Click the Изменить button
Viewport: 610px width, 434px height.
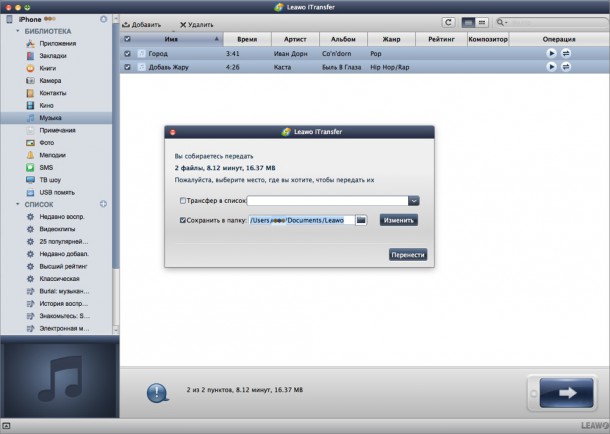coord(399,220)
